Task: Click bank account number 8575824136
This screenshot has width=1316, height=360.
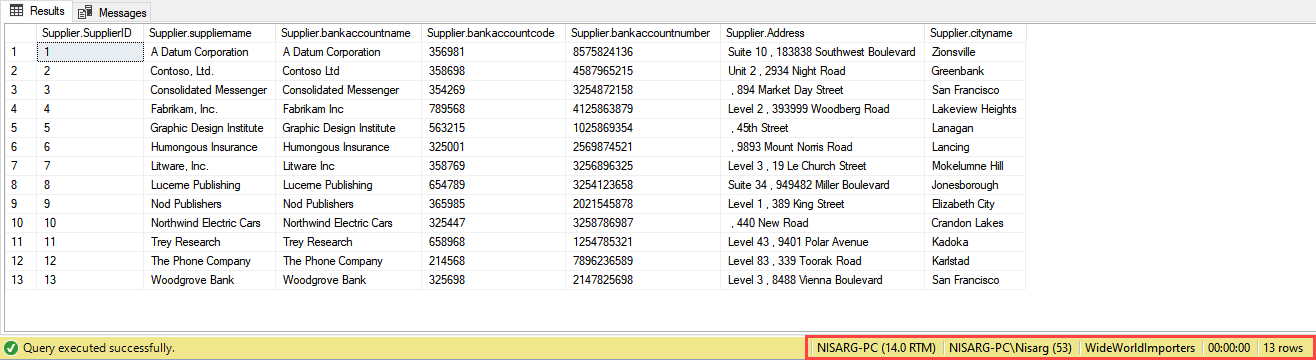Action: 643,52
